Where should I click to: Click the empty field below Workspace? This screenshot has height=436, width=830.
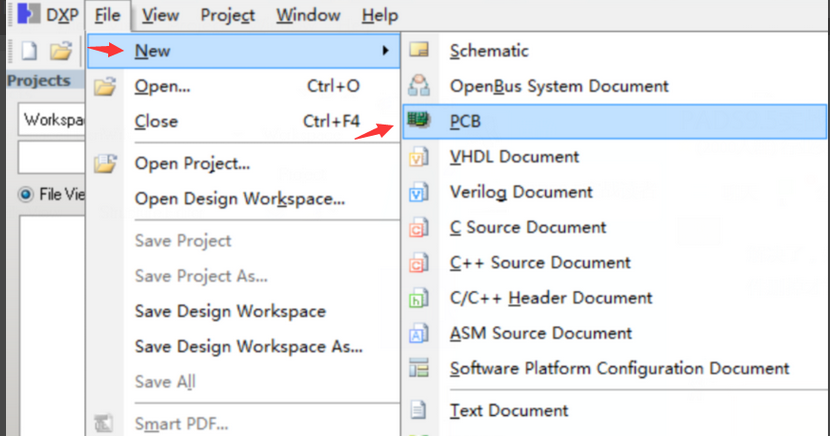[x=52, y=156]
